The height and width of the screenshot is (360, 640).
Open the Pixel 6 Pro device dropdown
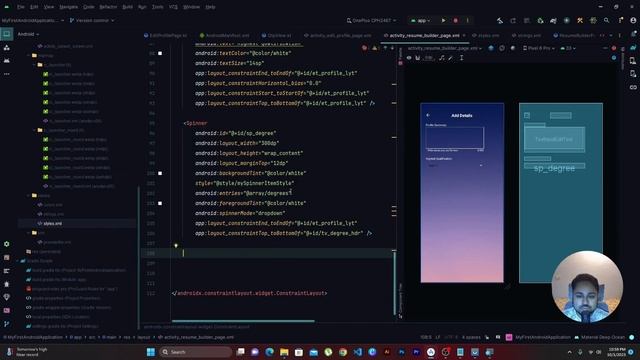point(539,48)
